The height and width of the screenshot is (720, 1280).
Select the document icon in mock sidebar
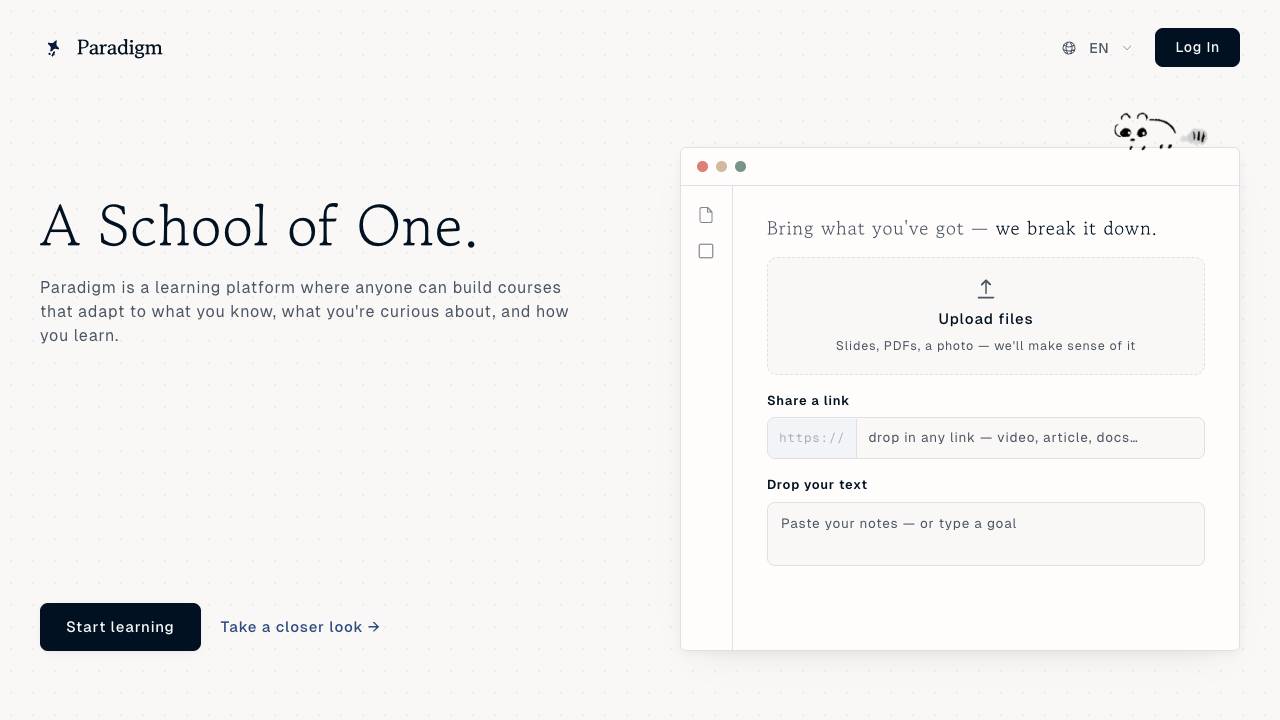point(706,215)
